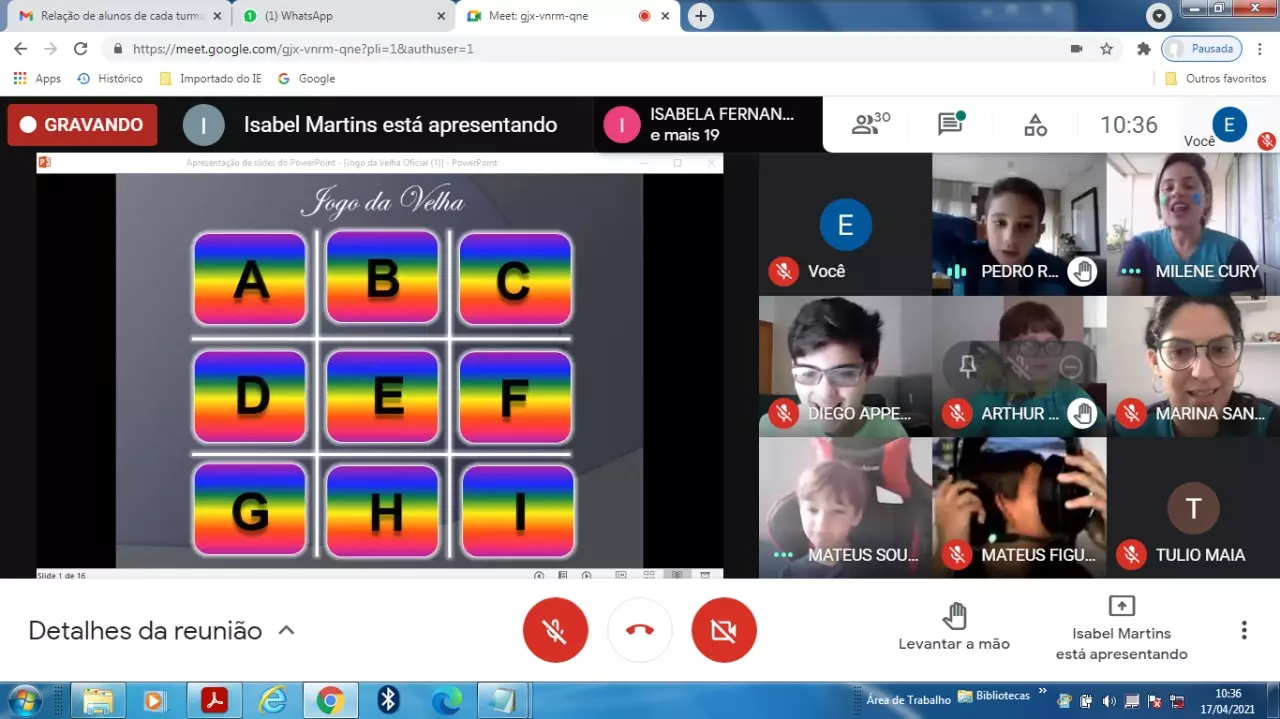Open the activities shapes icon

click(1035, 125)
